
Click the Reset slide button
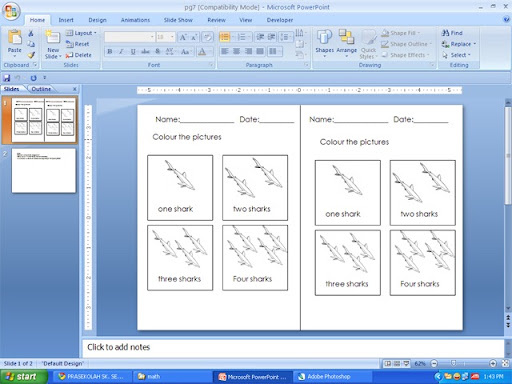coord(77,44)
